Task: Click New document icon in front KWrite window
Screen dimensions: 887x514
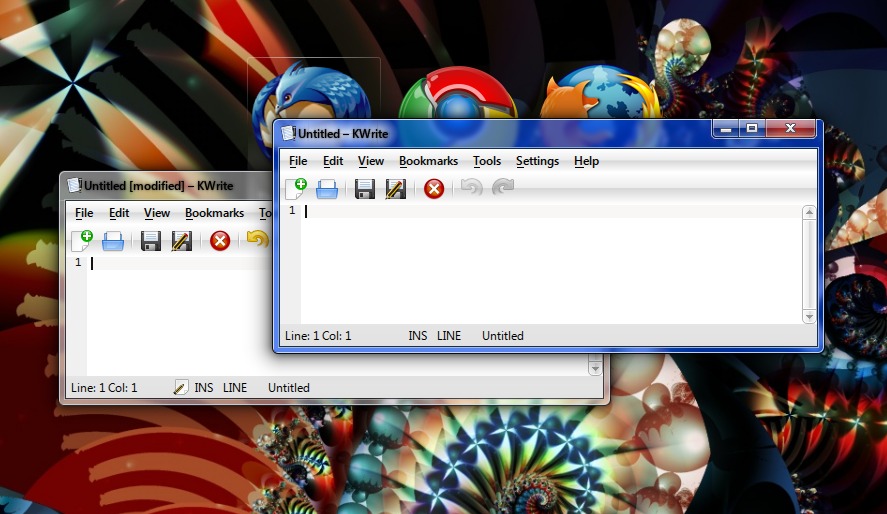Action: click(x=296, y=188)
